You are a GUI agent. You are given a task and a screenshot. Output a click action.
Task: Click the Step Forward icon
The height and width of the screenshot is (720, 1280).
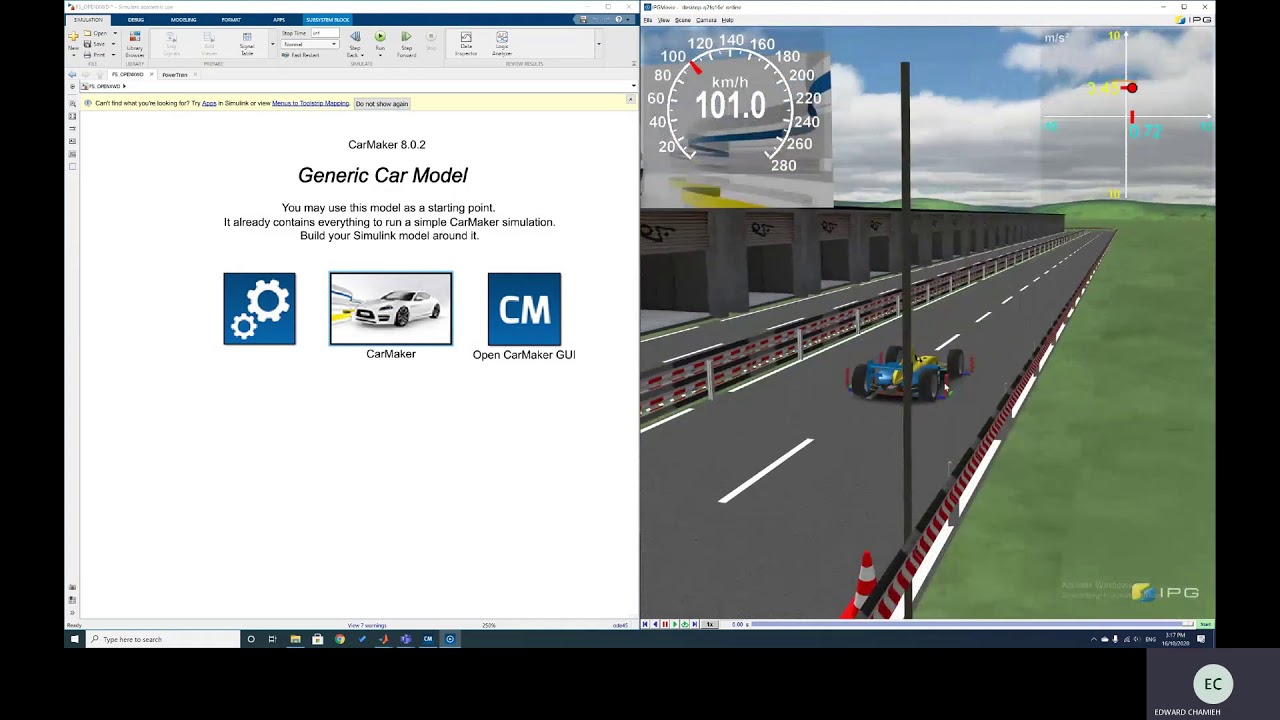406,36
